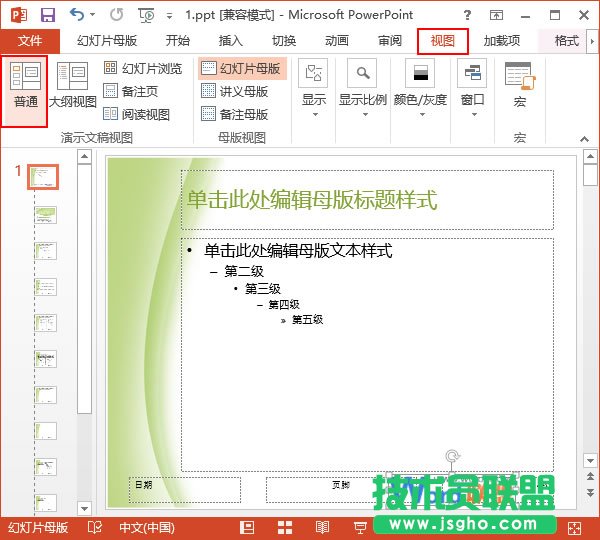Viewport: 600px width, 540px height.
Task: Switch to the 开始 tab
Action: coord(178,41)
